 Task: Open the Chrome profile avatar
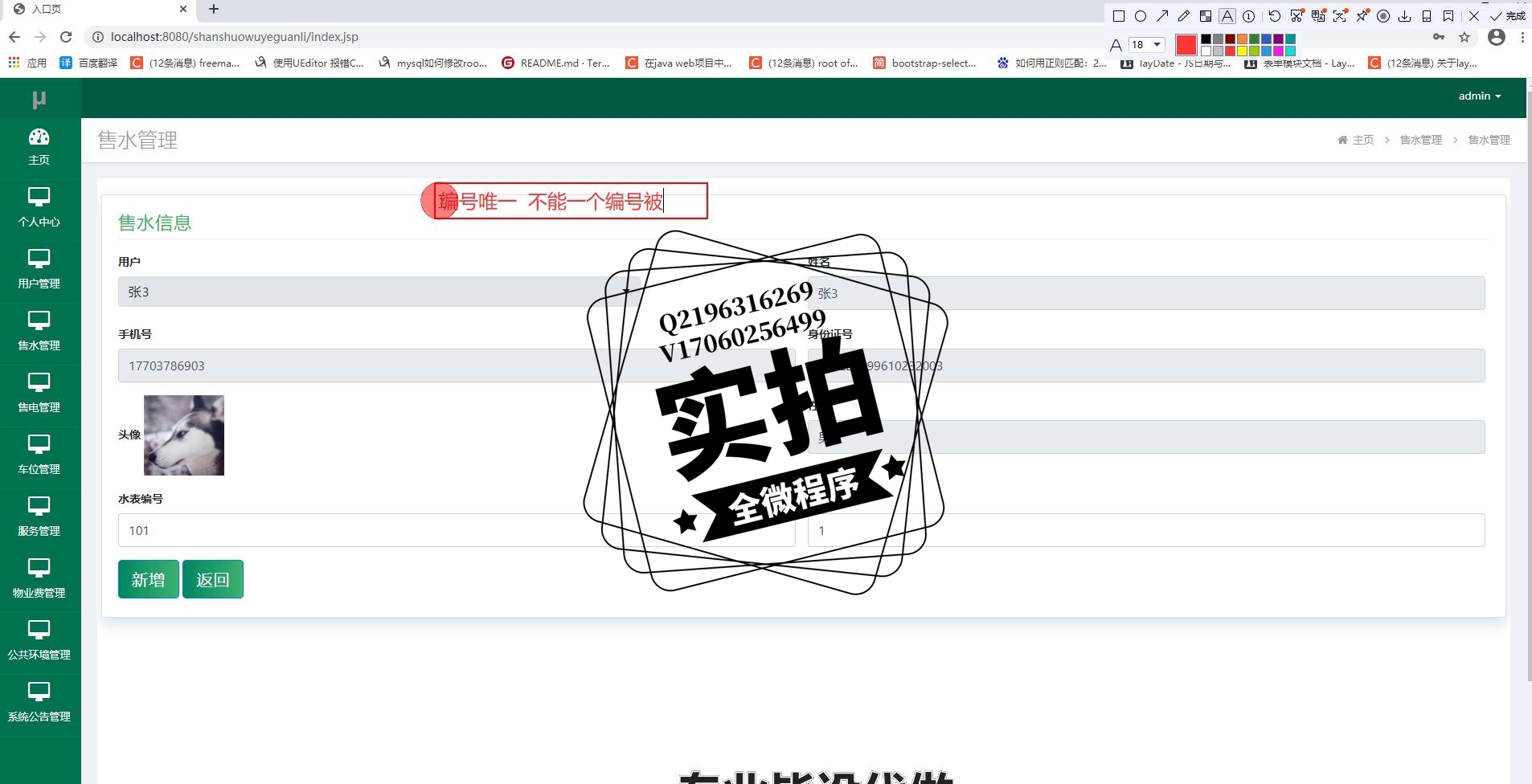point(1497,37)
